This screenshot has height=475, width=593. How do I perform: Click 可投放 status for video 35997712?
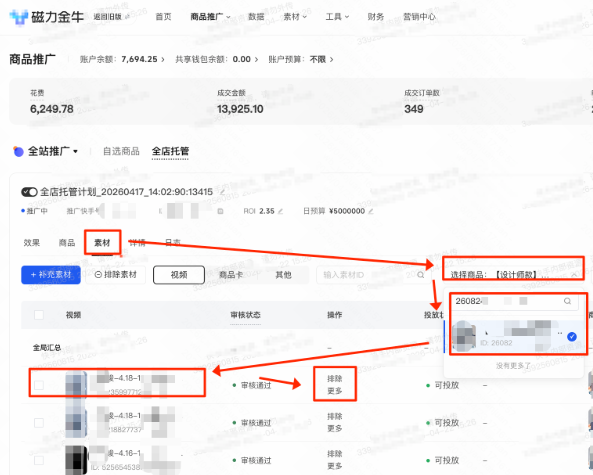442,385
